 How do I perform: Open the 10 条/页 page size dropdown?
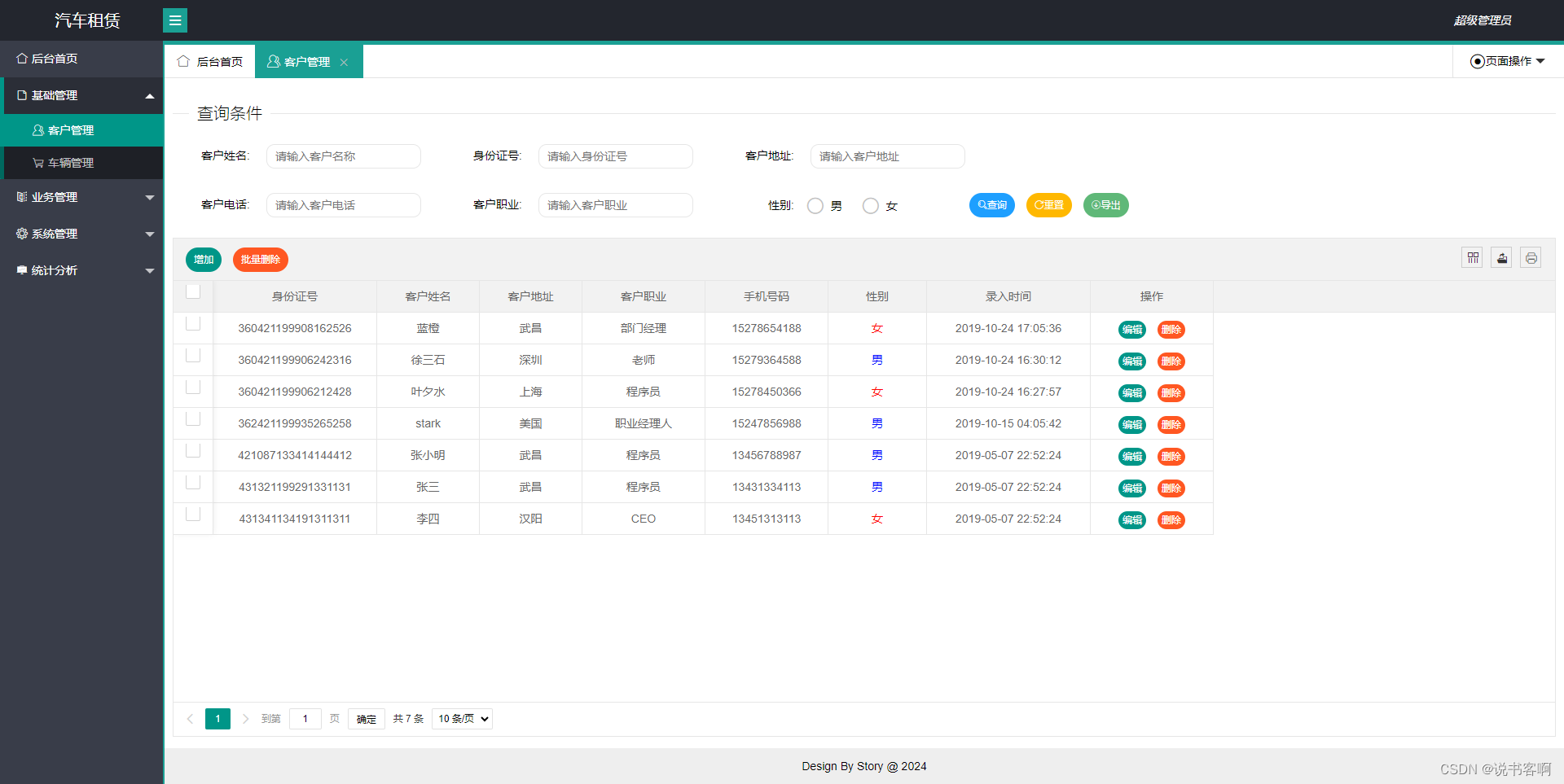pyautogui.click(x=462, y=719)
